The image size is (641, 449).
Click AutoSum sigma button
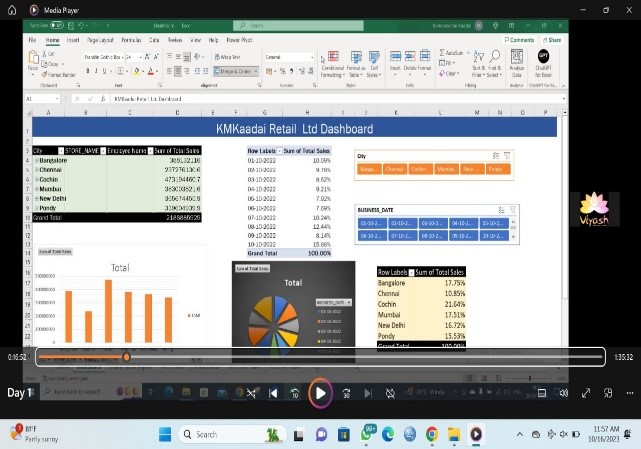pos(451,53)
